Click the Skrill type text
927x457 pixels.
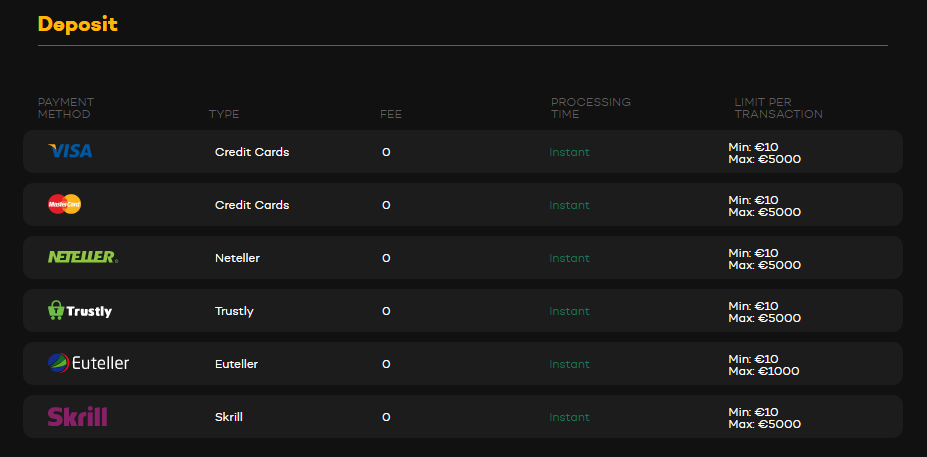(229, 417)
